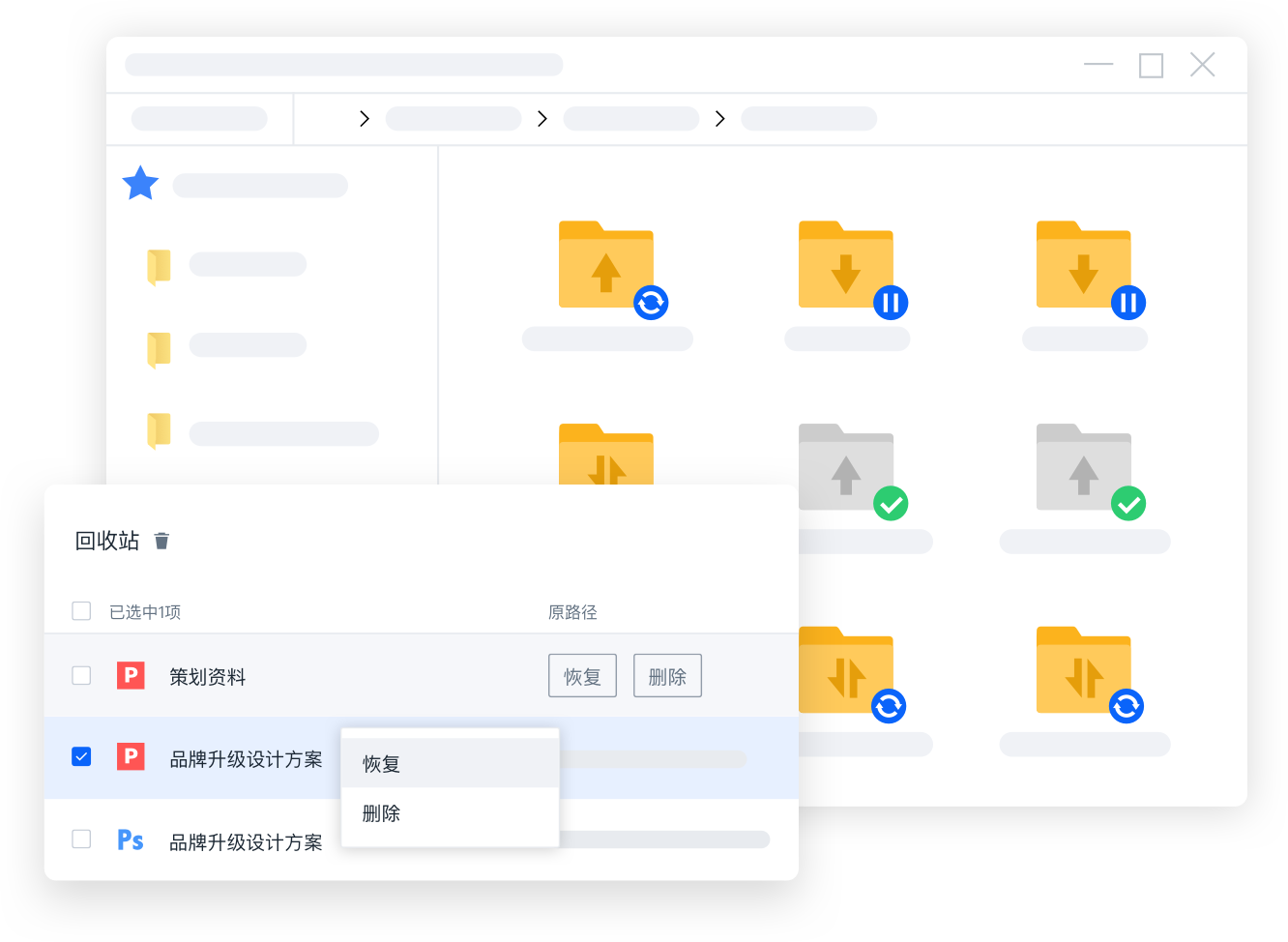Viewport: 1288px width, 942px height.
Task: Click the trash icon beside 回收站 title
Action: (161, 541)
